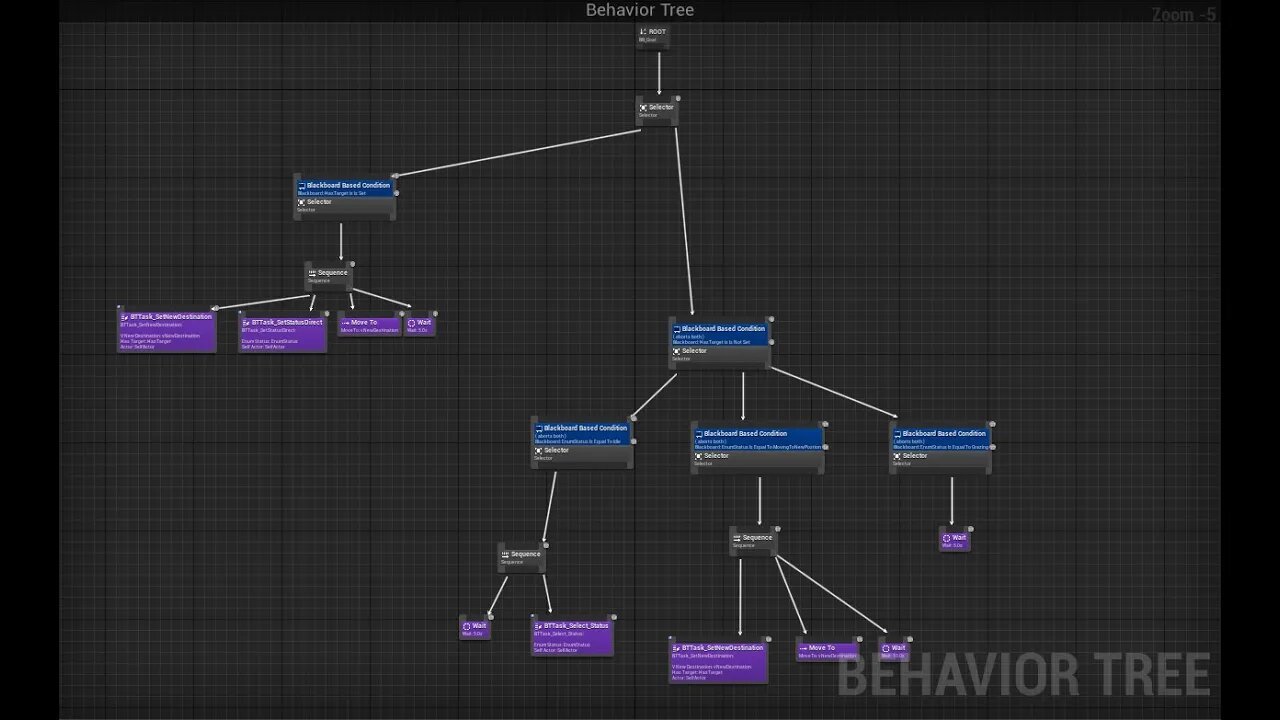
Task: Select the Sequence node under 'HasTarget Is Set' branch
Action: 328,276
